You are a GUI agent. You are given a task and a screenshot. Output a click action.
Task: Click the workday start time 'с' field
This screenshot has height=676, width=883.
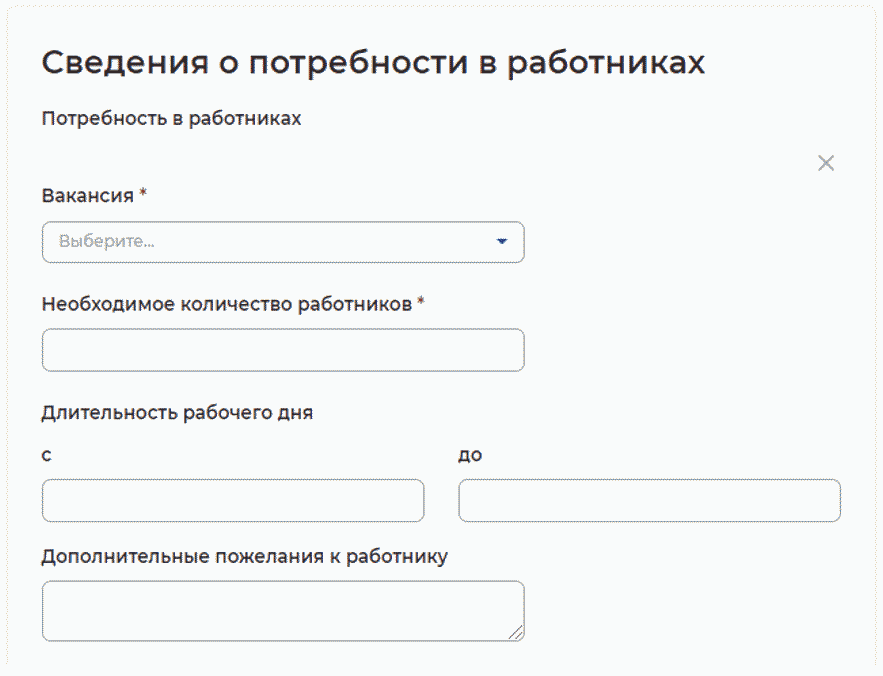click(x=233, y=500)
